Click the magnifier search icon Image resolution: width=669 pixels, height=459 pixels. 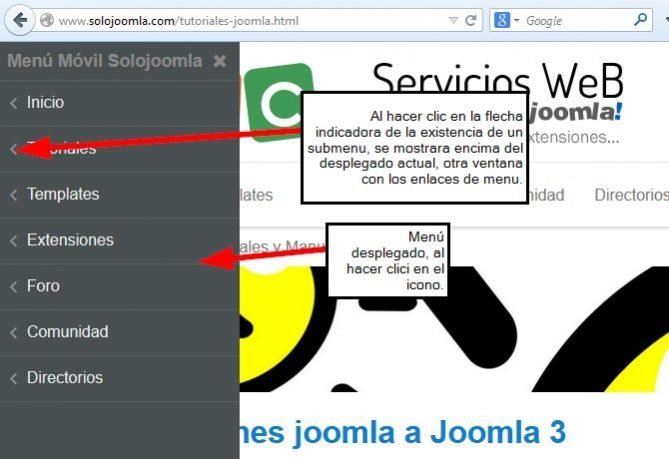tap(640, 20)
